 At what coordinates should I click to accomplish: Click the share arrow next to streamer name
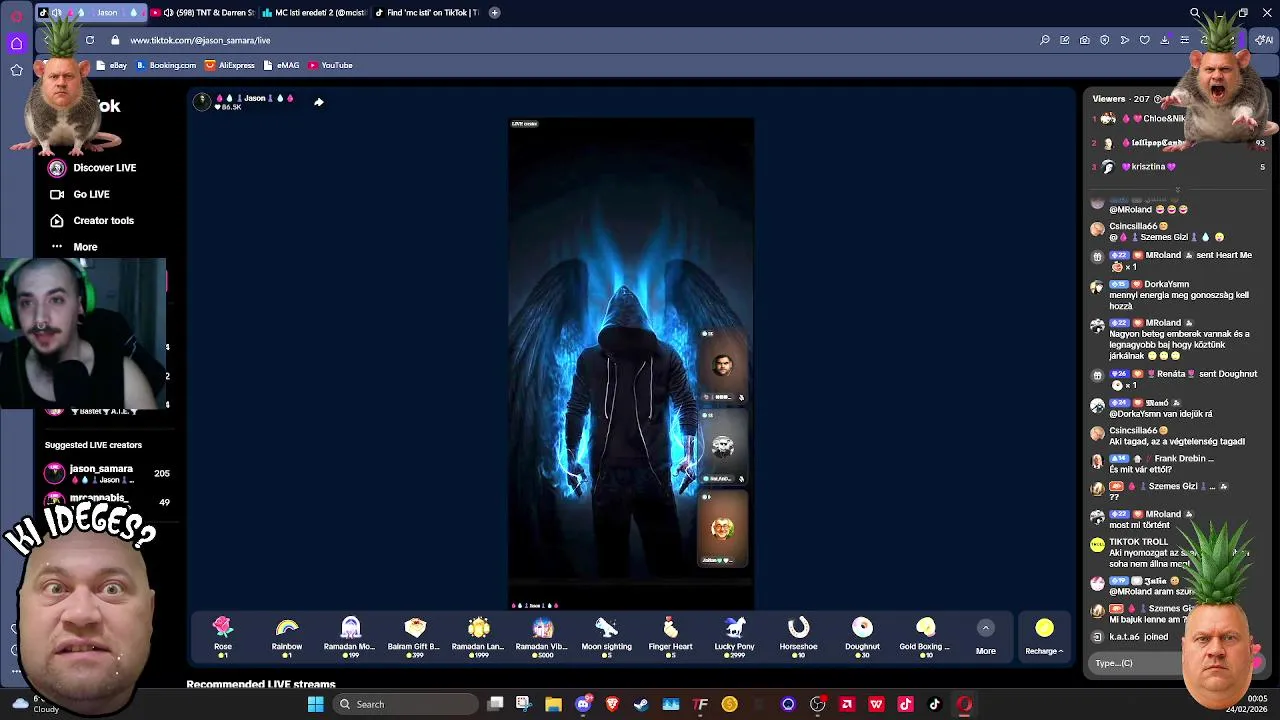pyautogui.click(x=318, y=101)
